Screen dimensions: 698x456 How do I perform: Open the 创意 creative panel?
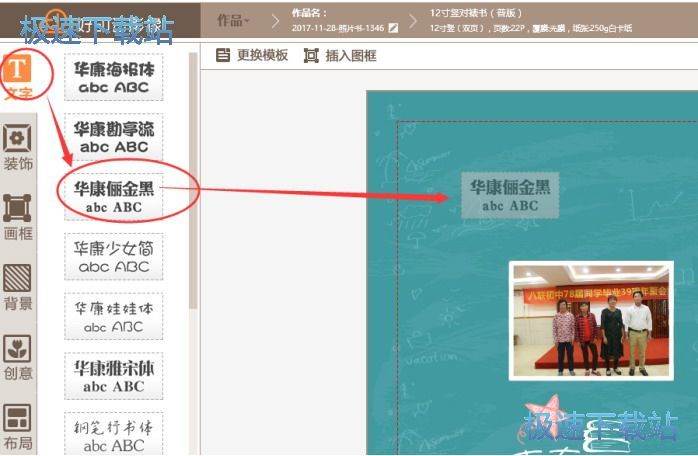(x=18, y=357)
